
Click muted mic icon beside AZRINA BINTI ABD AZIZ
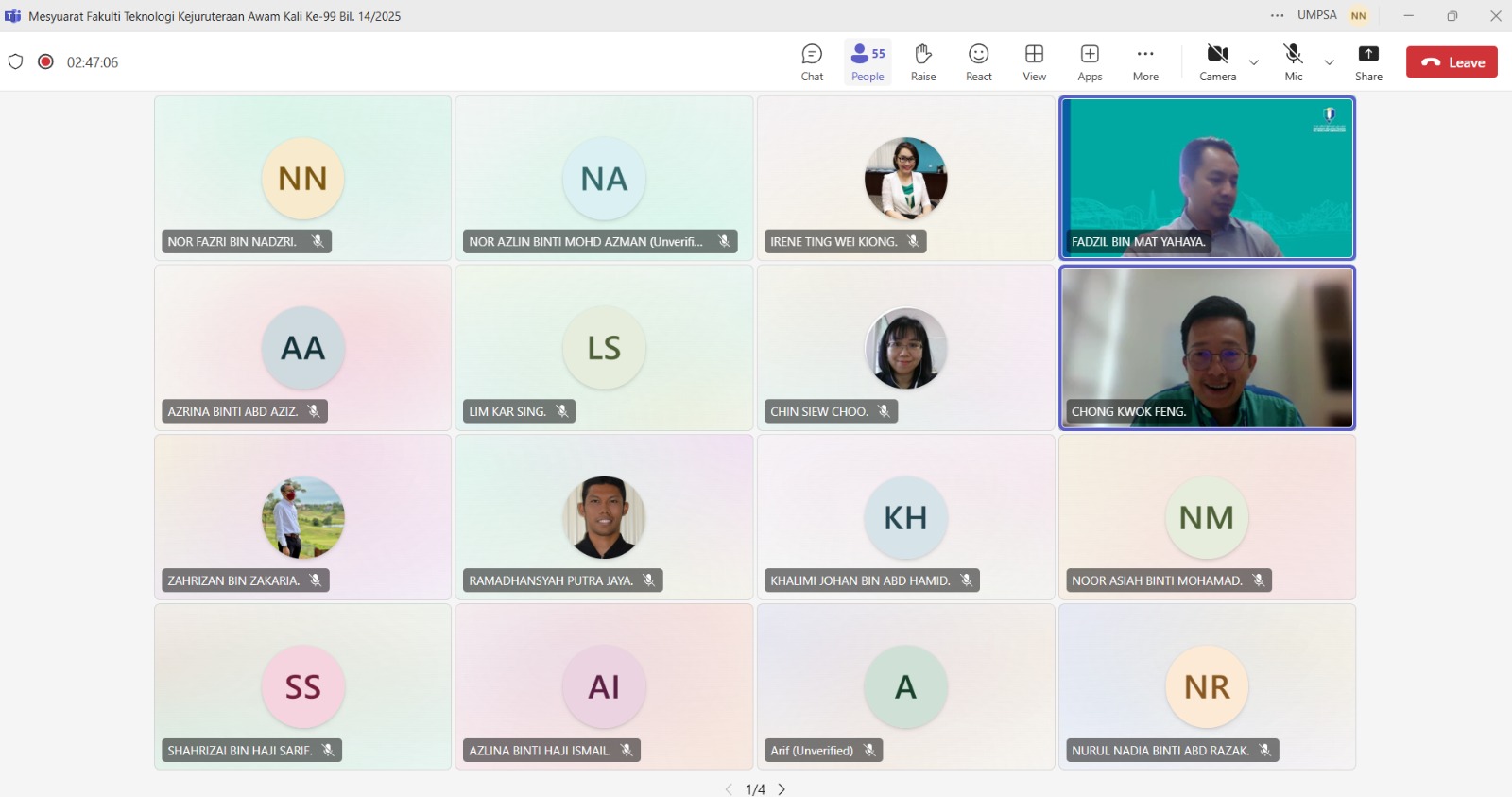click(314, 411)
